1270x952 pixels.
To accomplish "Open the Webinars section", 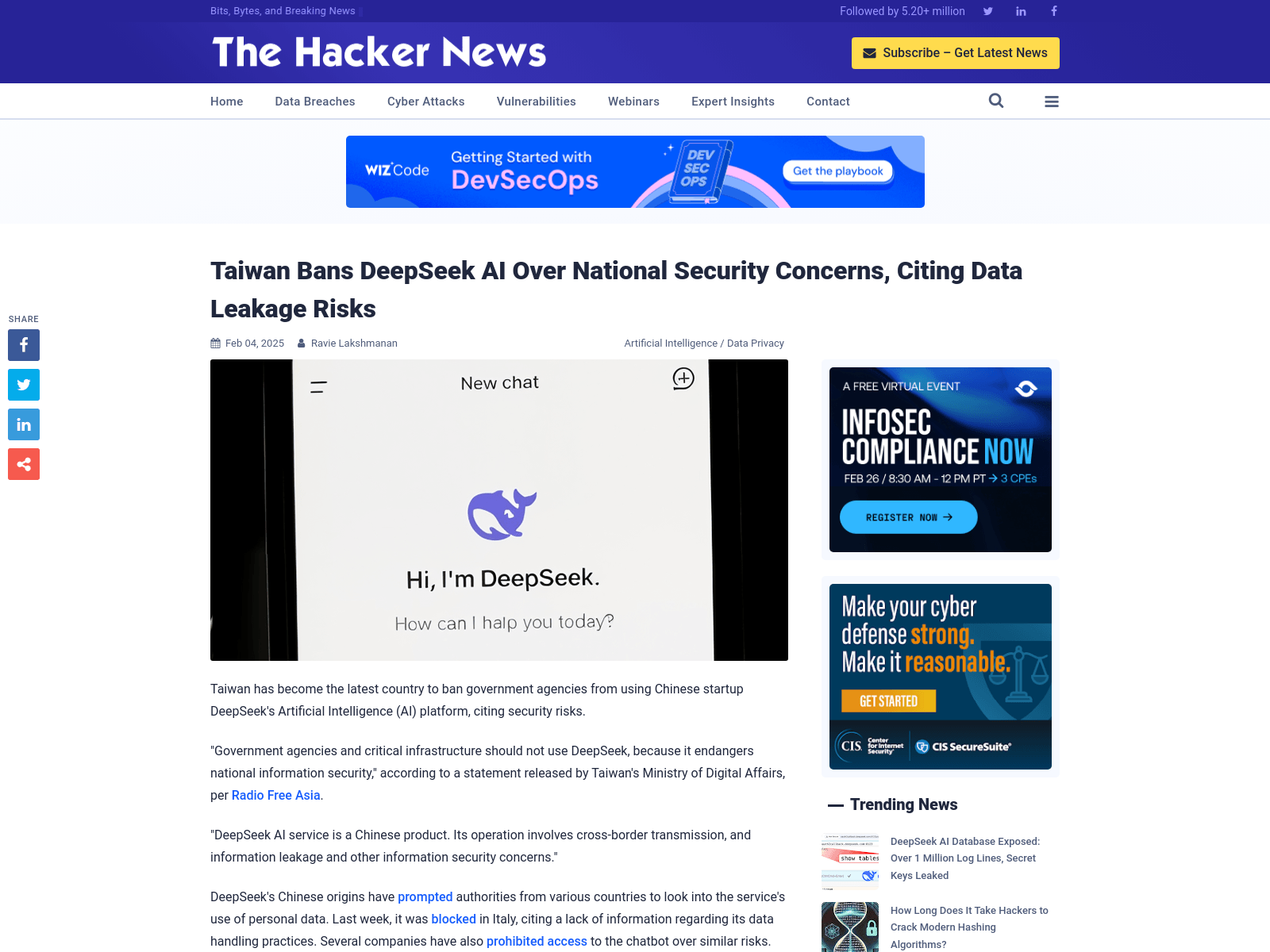I will click(x=633, y=102).
